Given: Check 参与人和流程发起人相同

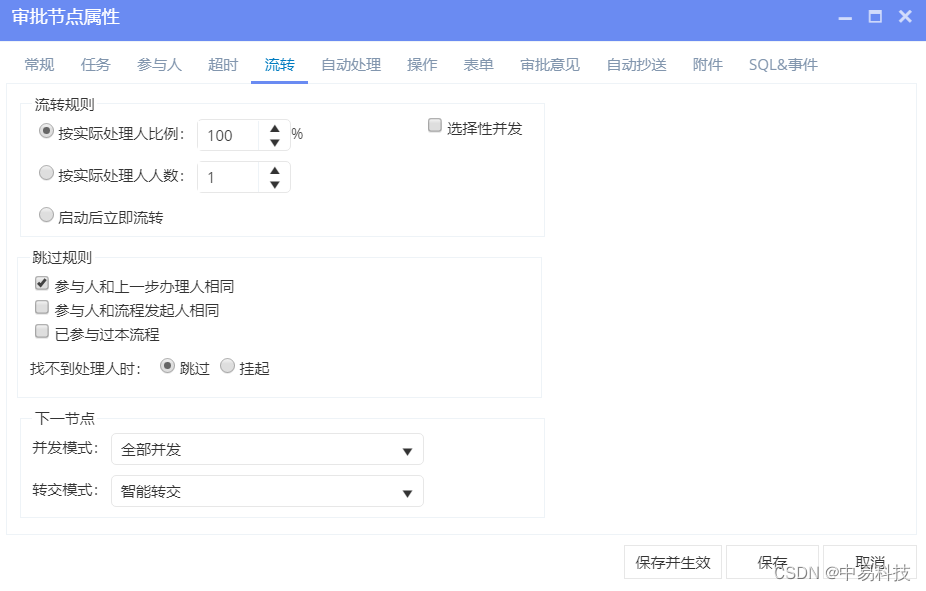Looking at the screenshot, I should 41,307.
